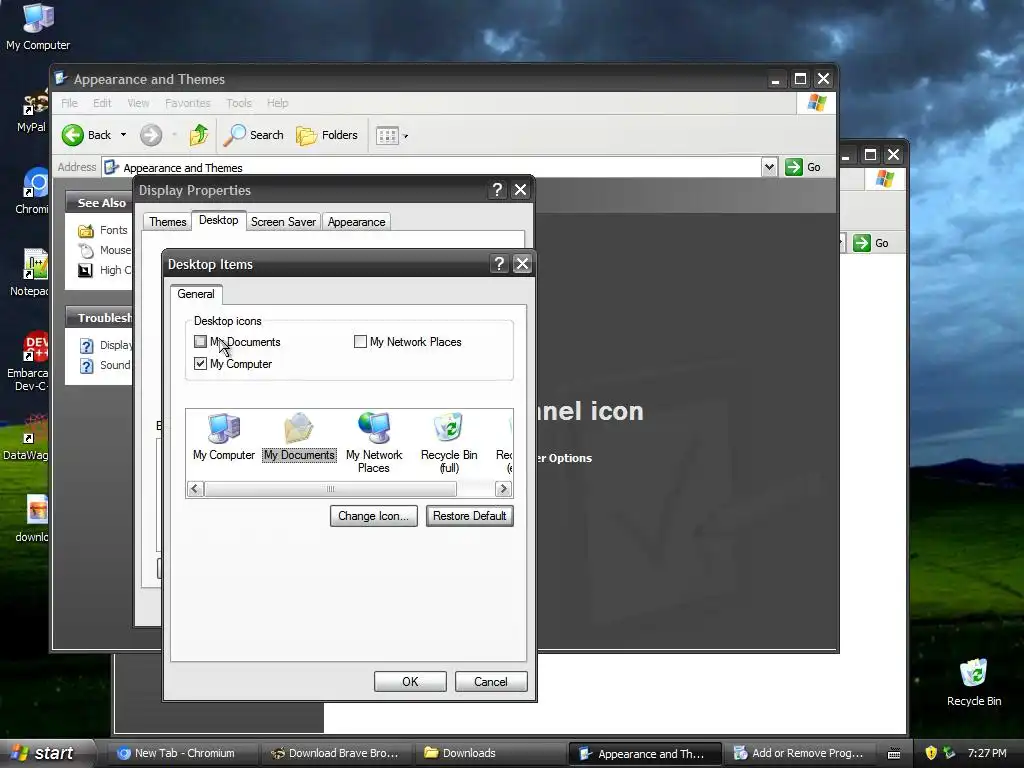The width and height of the screenshot is (1024, 768).
Task: Uncheck the My Computer checkbox
Action: 200,364
